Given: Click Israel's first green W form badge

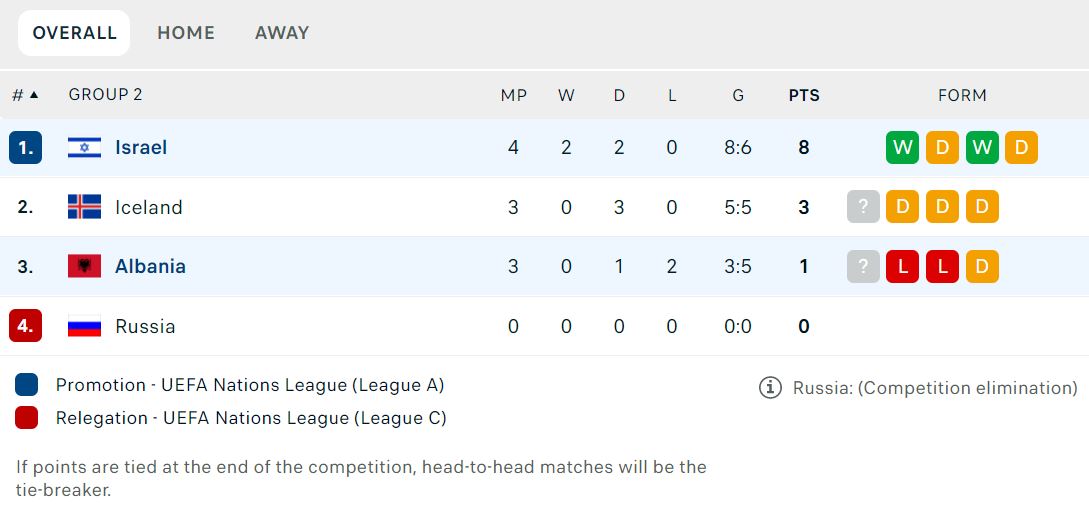Looking at the screenshot, I should (x=902, y=148).
